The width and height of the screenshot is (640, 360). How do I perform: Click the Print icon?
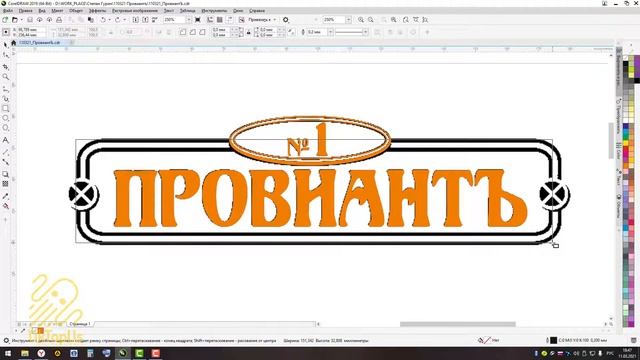59,20
